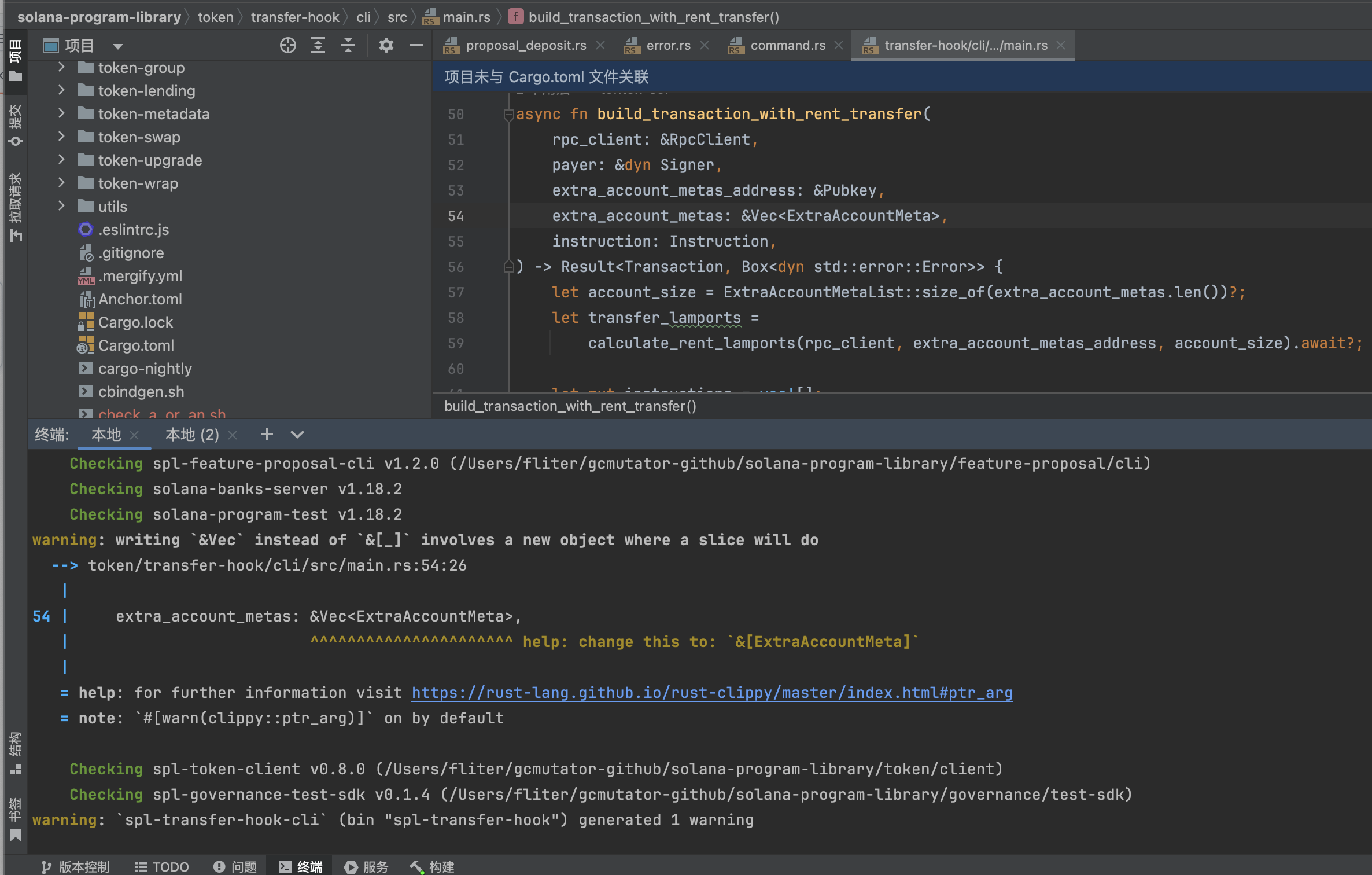The width and height of the screenshot is (1372, 875).
Task: Click the Collapse All icon in project panel
Action: click(348, 45)
